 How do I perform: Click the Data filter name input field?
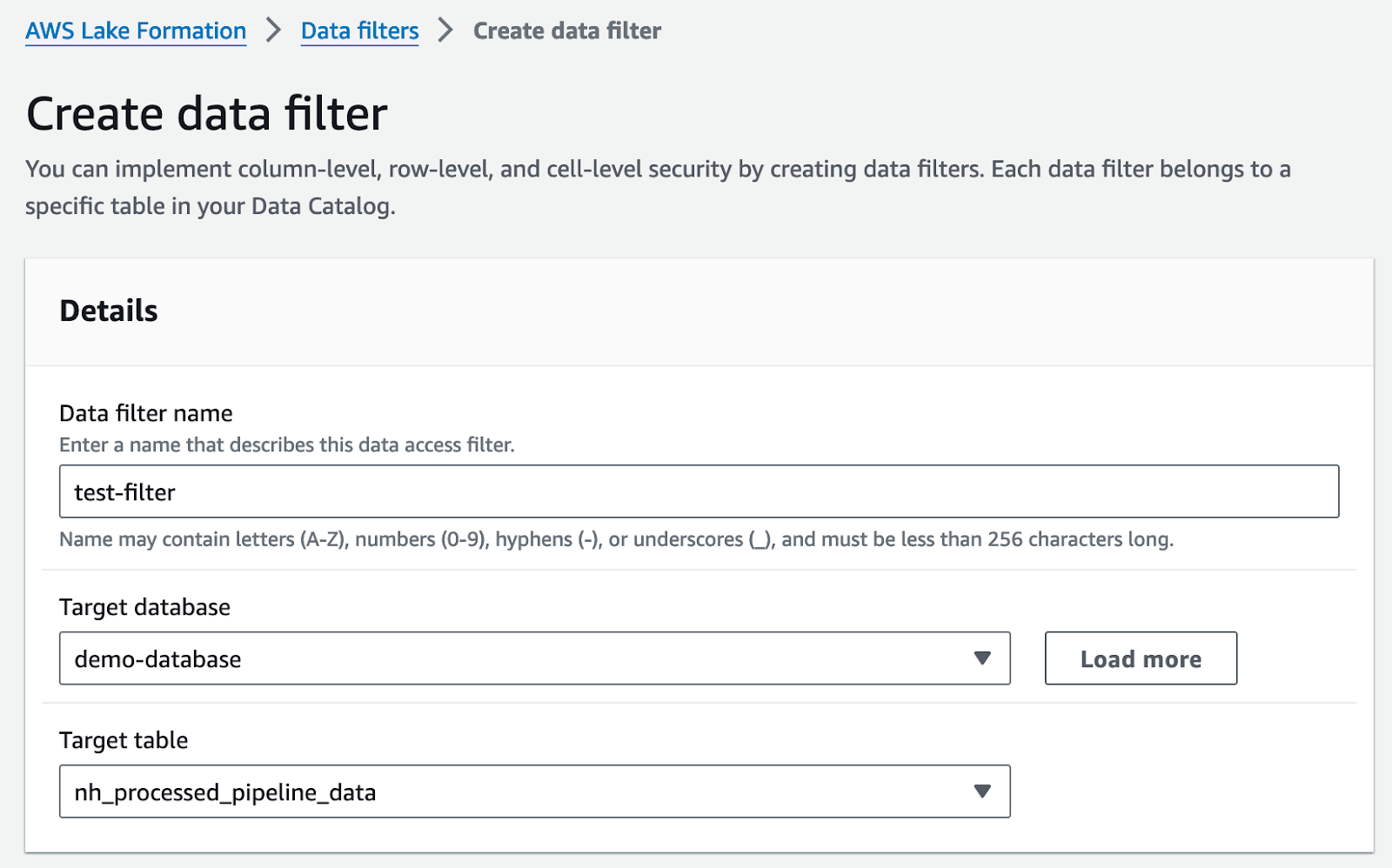[x=699, y=491]
